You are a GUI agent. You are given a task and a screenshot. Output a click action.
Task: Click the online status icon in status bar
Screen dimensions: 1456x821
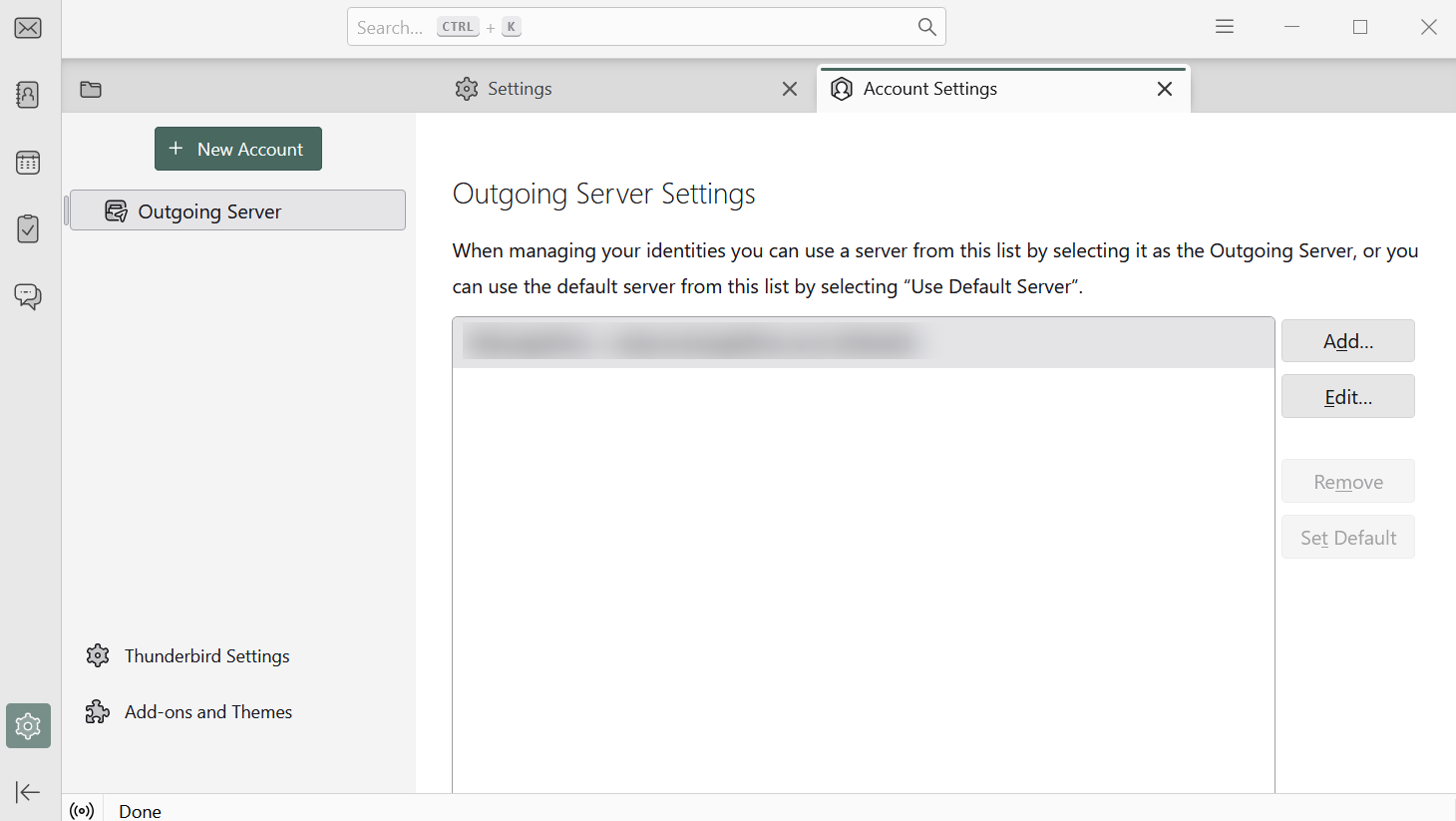tap(83, 810)
